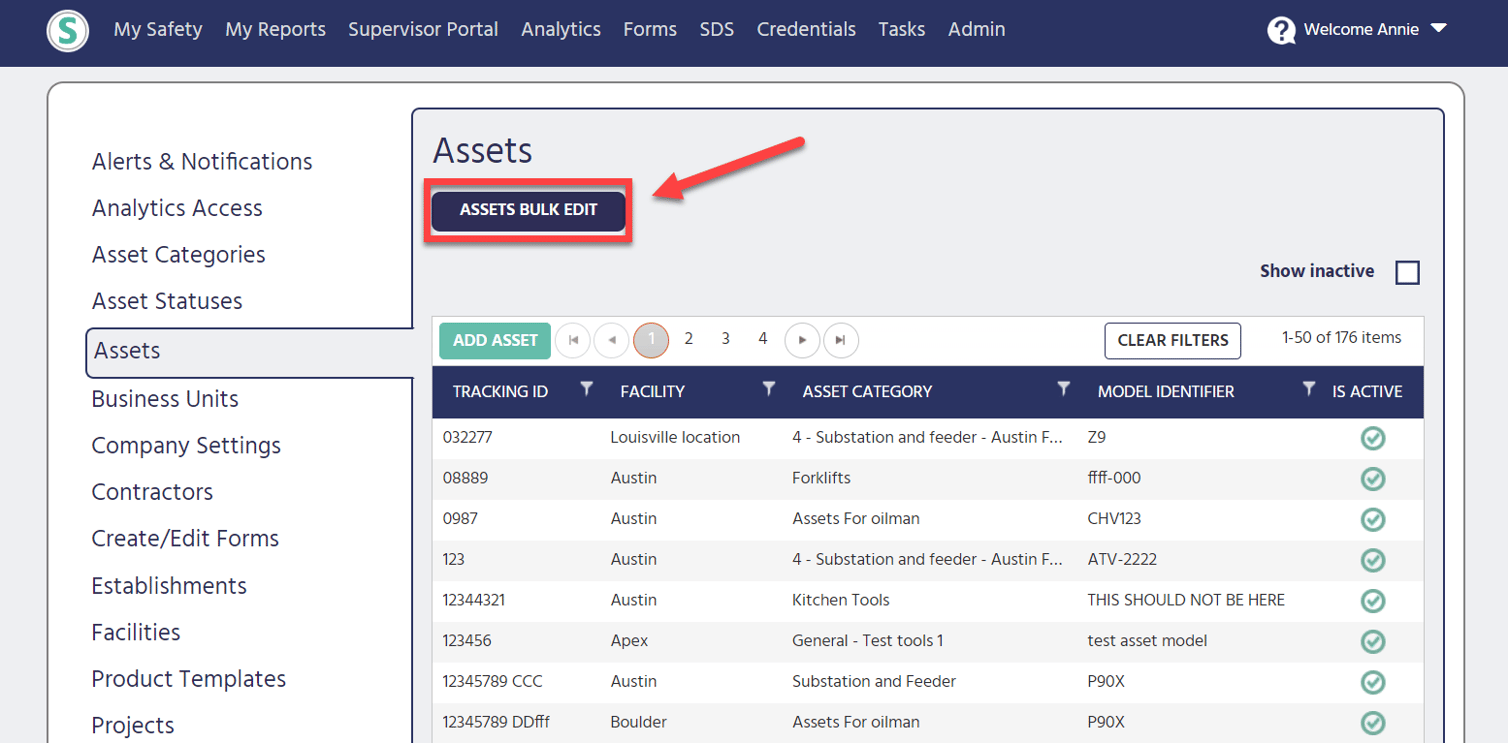Filter by Tracking ID column funnel icon

pos(587,389)
